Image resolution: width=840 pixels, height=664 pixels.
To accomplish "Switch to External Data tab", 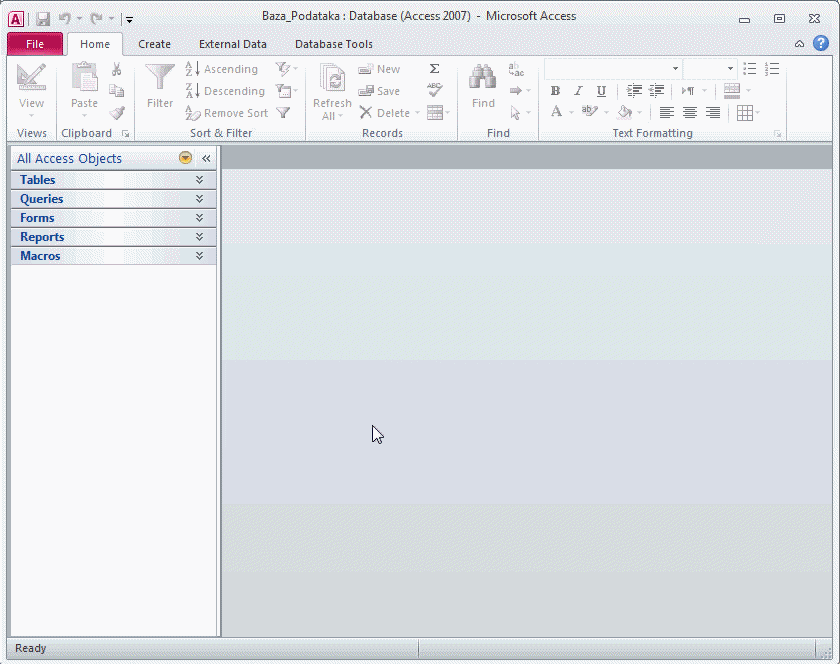I will [232, 44].
